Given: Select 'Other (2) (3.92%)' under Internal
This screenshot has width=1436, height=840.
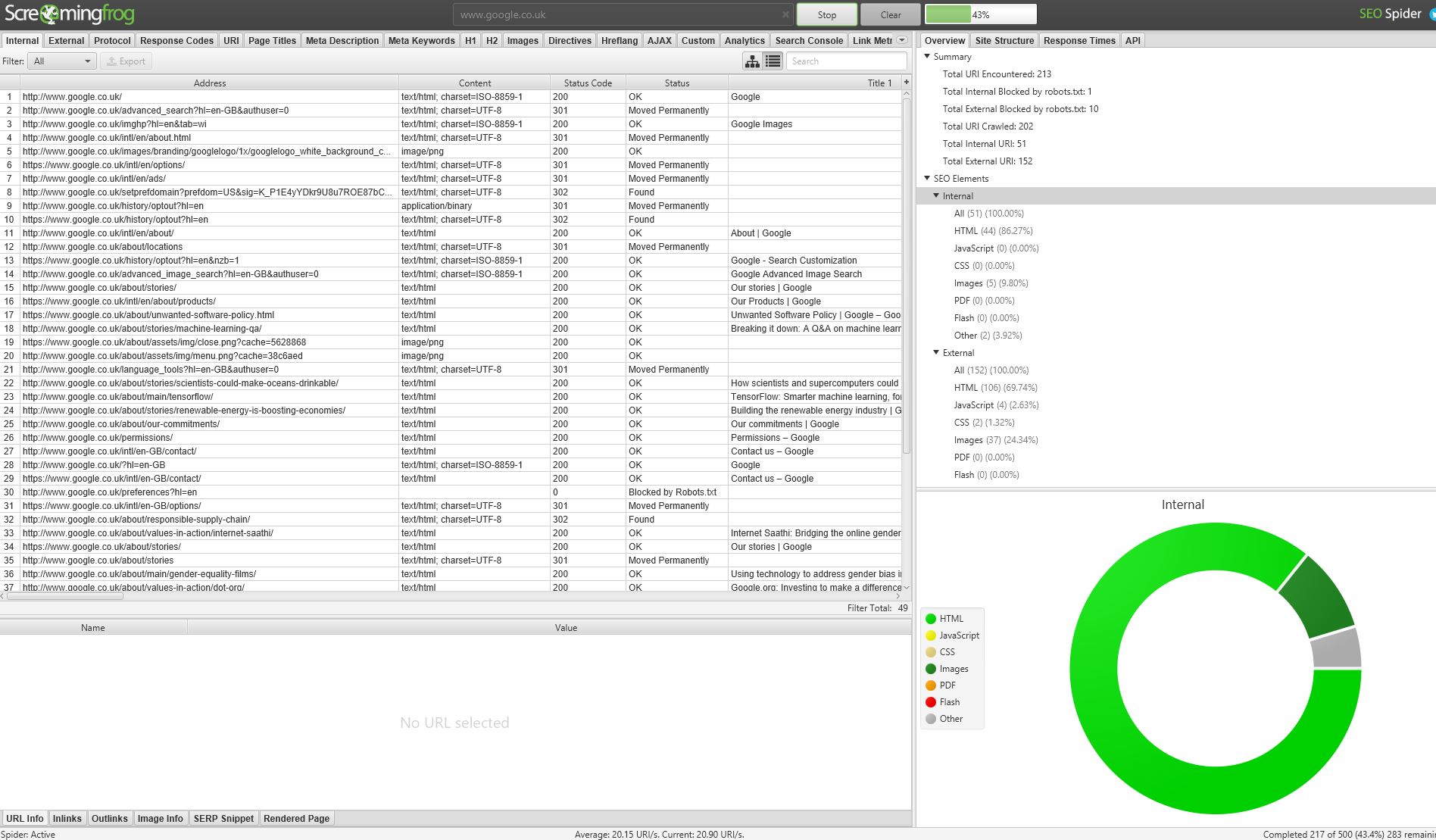Looking at the screenshot, I should pyautogui.click(x=988, y=336).
